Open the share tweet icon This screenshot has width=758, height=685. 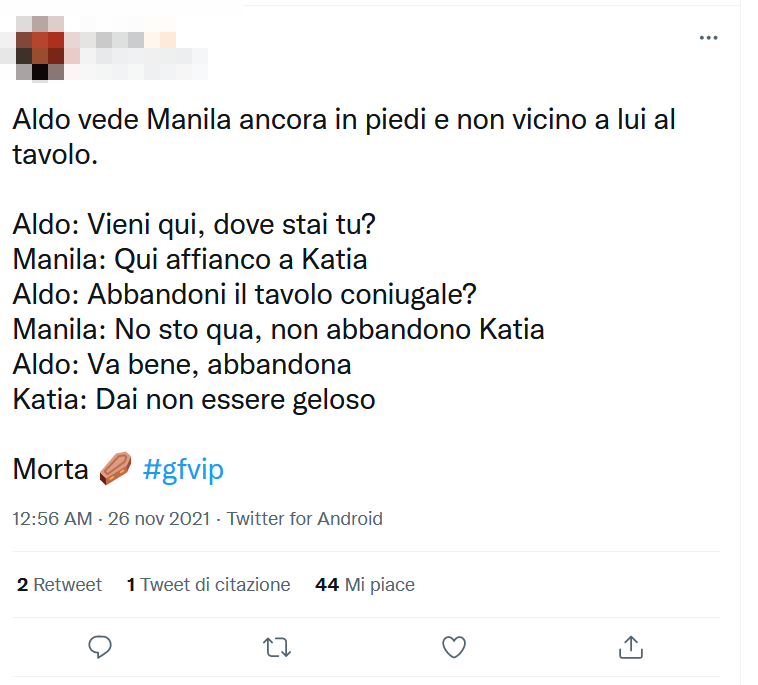(630, 647)
